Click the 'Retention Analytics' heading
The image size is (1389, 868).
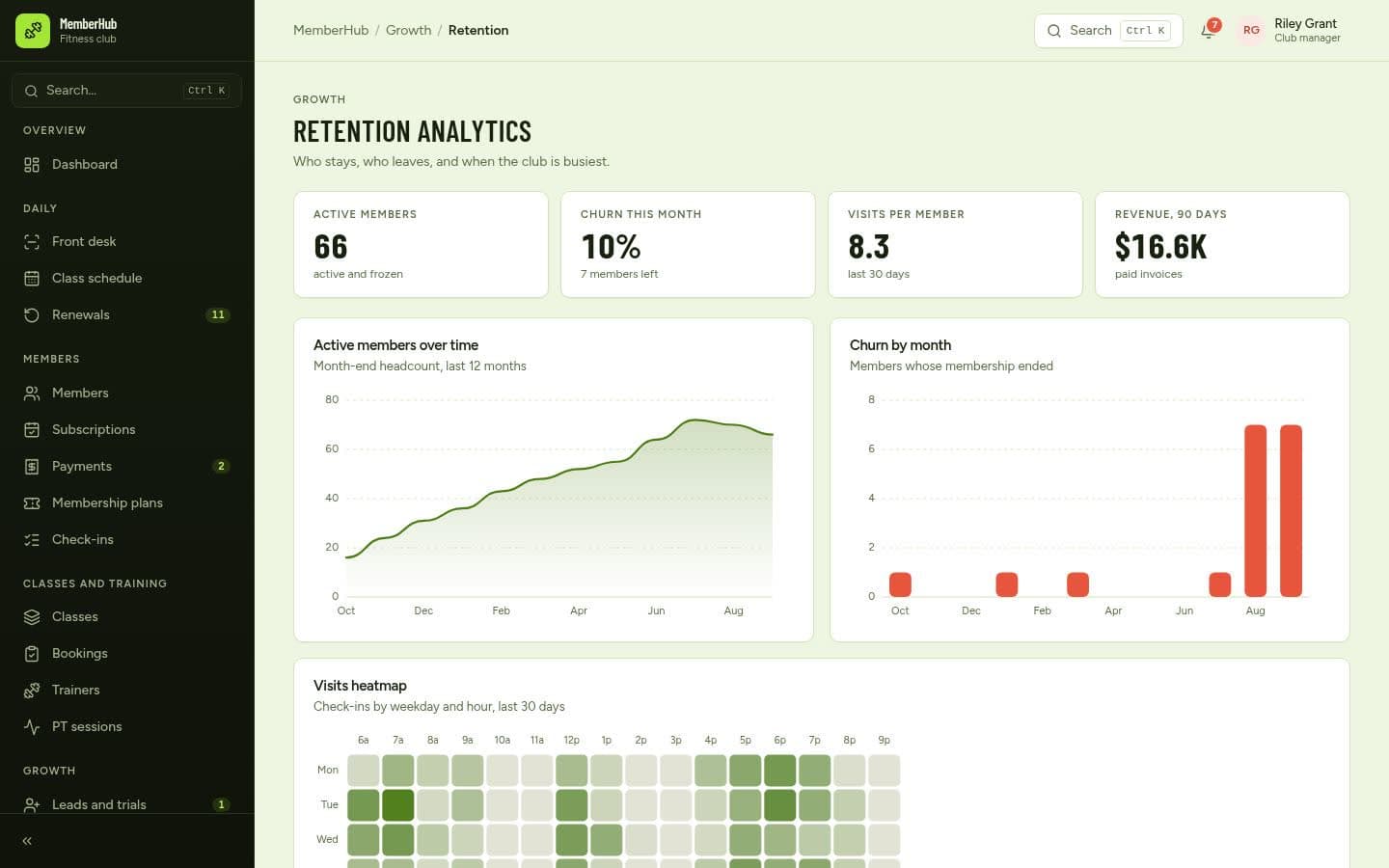413,131
